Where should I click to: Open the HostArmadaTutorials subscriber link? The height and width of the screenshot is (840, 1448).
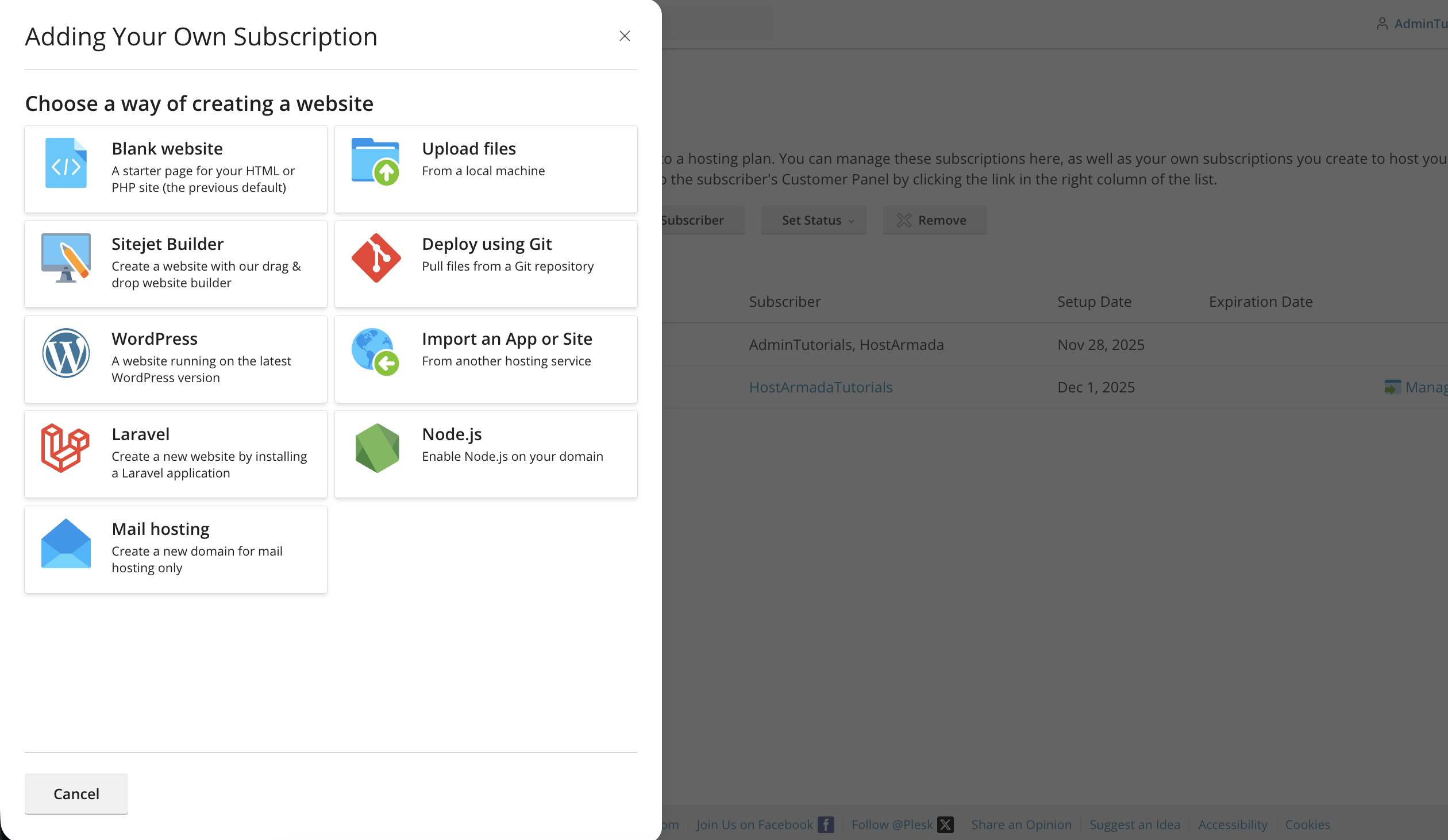click(x=821, y=387)
